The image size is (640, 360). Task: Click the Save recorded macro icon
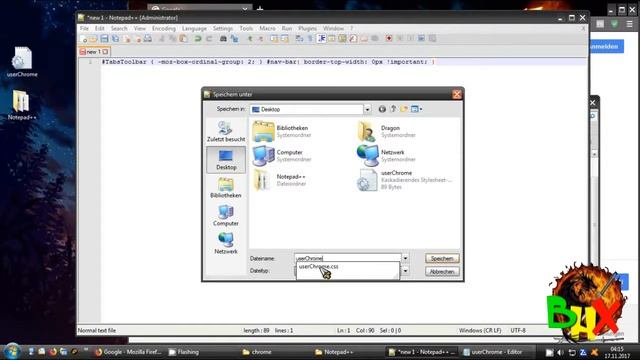point(432,39)
